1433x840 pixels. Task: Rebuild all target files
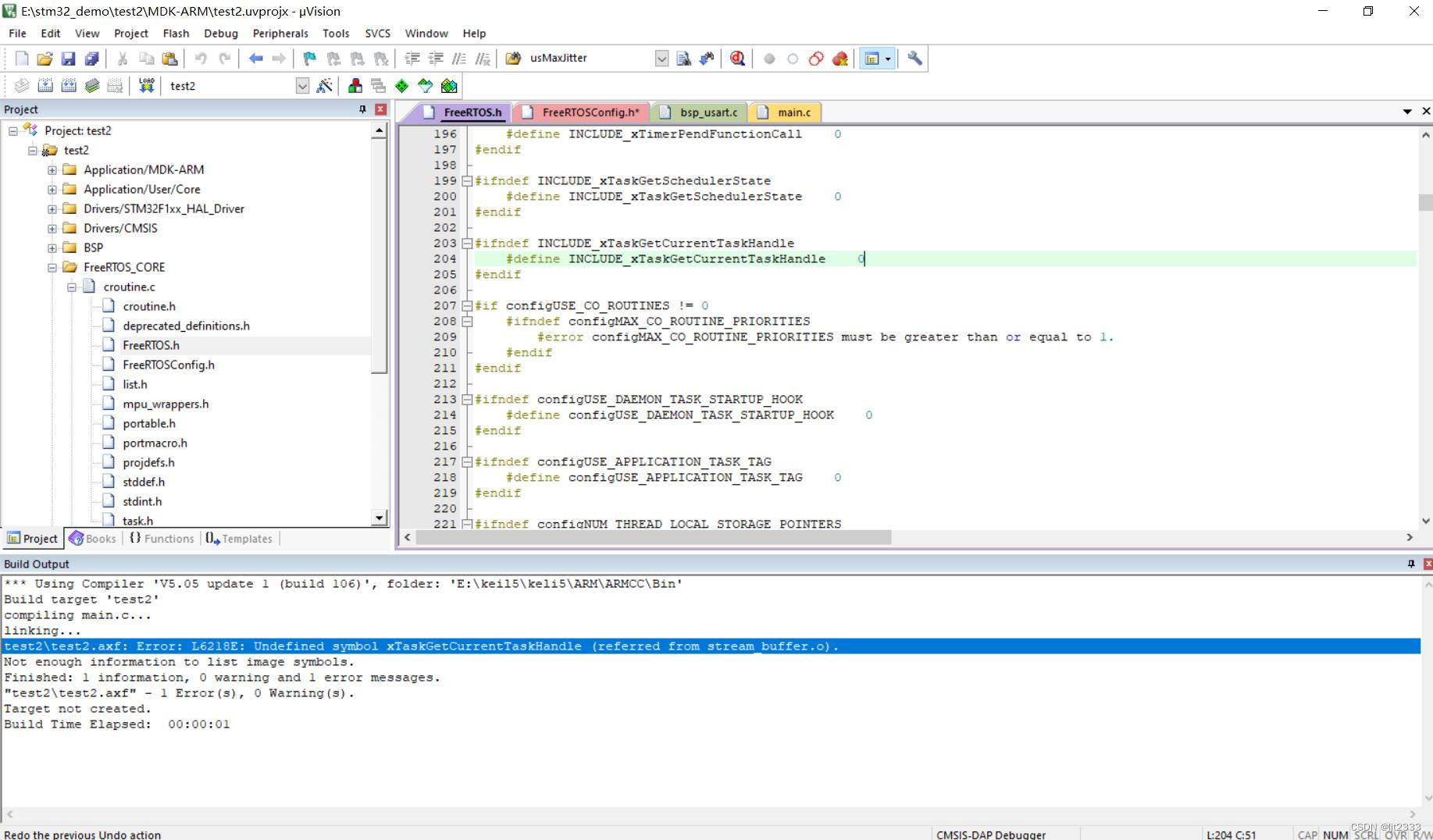tap(69, 85)
